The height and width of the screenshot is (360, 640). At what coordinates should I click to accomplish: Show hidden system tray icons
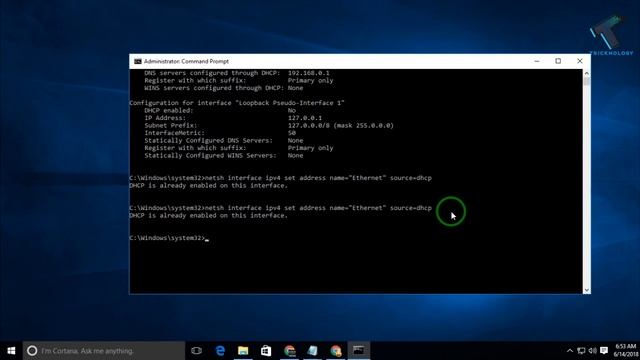[x=570, y=351]
